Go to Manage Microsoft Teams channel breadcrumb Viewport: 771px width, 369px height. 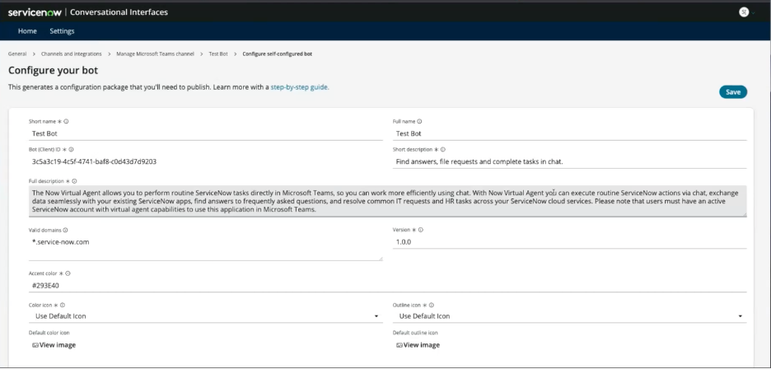pos(155,54)
